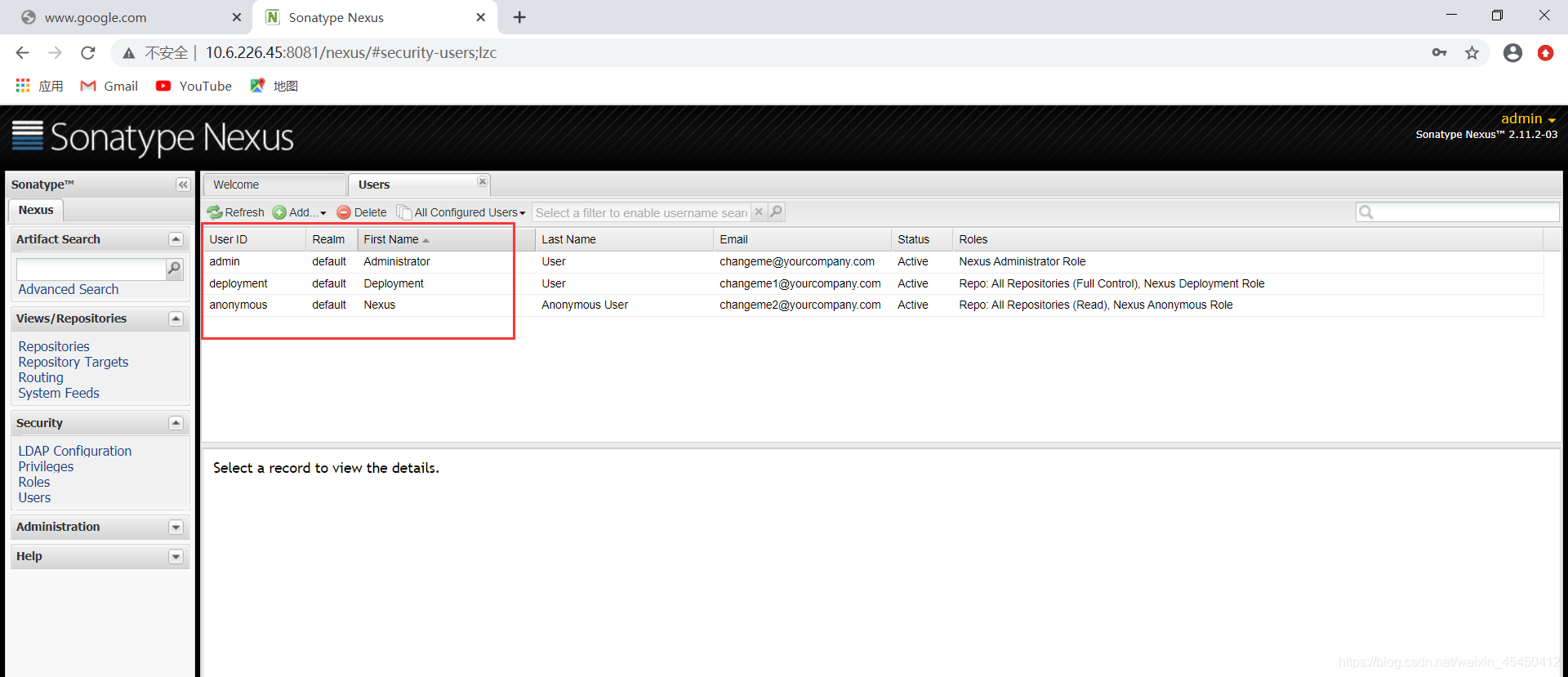1568x677 pixels.
Task: Open the Privileges link
Action: [x=46, y=466]
